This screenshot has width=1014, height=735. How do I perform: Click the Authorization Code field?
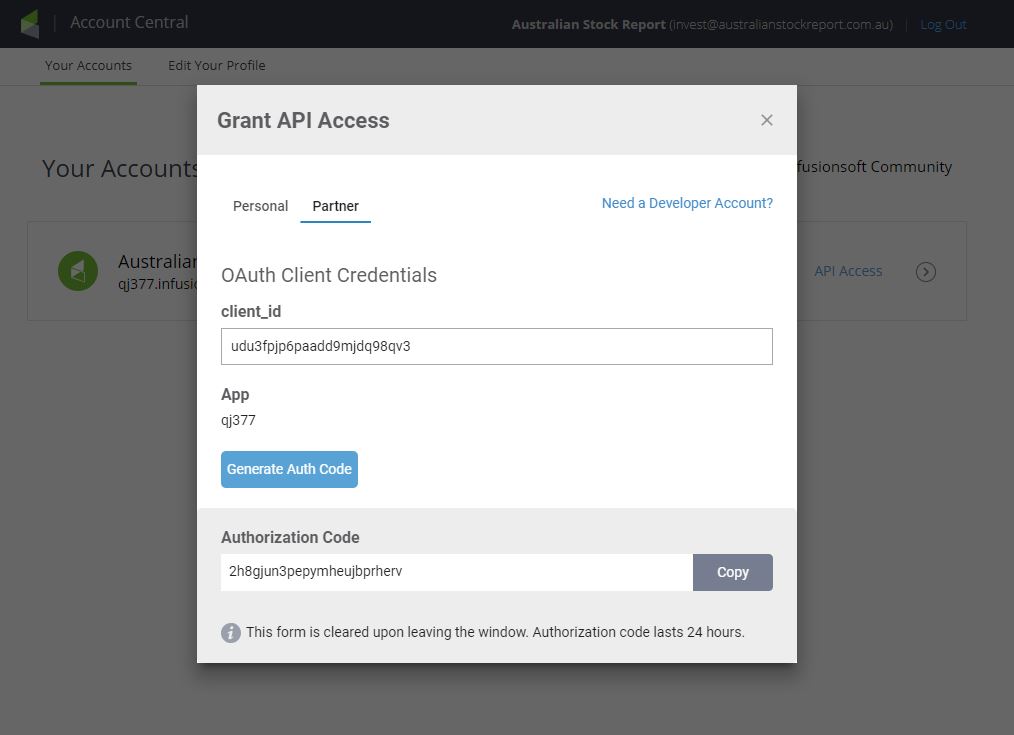pos(457,572)
